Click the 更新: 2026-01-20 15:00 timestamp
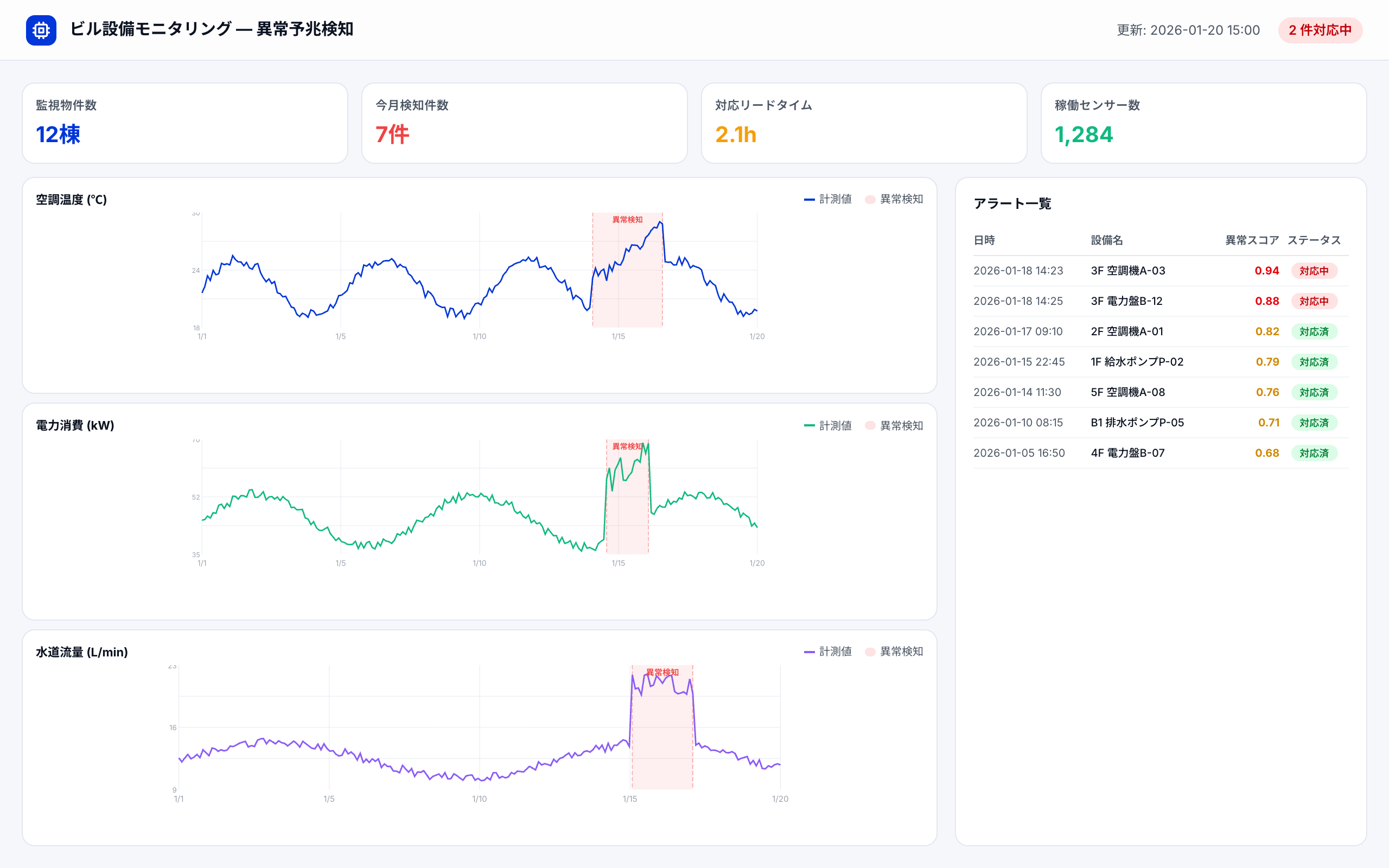The image size is (1389, 868). (x=1188, y=30)
